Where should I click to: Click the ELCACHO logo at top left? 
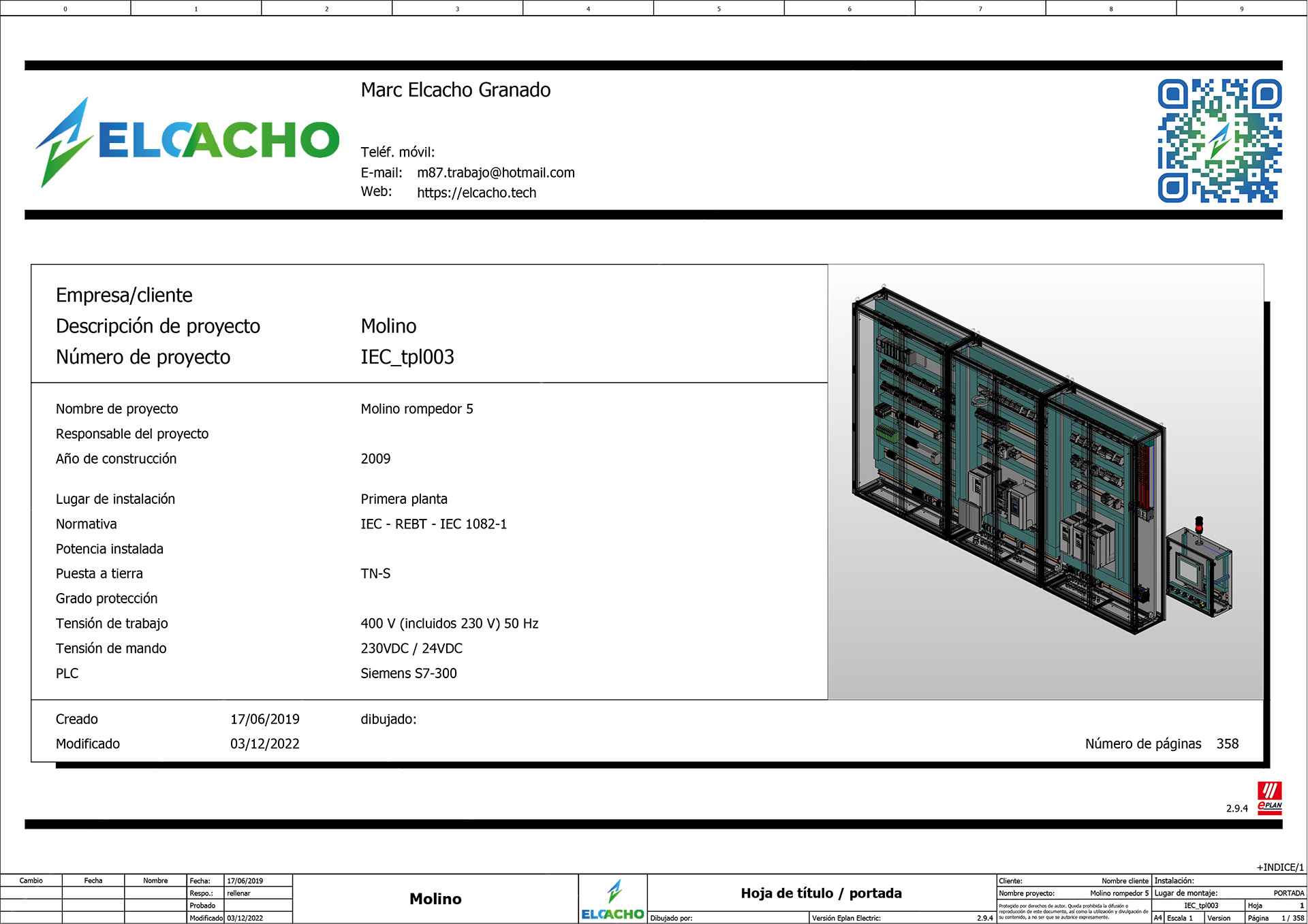187,138
